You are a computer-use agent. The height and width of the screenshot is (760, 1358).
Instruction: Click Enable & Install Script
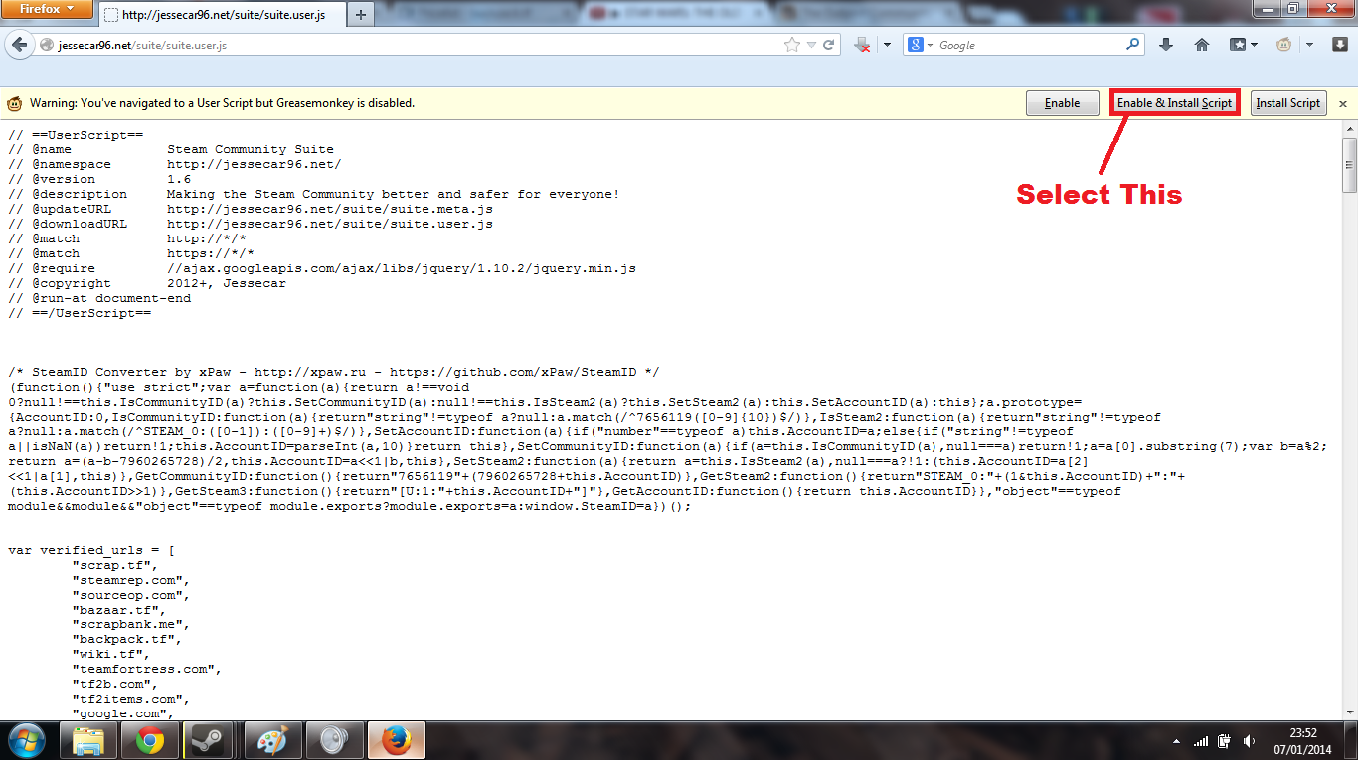tap(1174, 103)
